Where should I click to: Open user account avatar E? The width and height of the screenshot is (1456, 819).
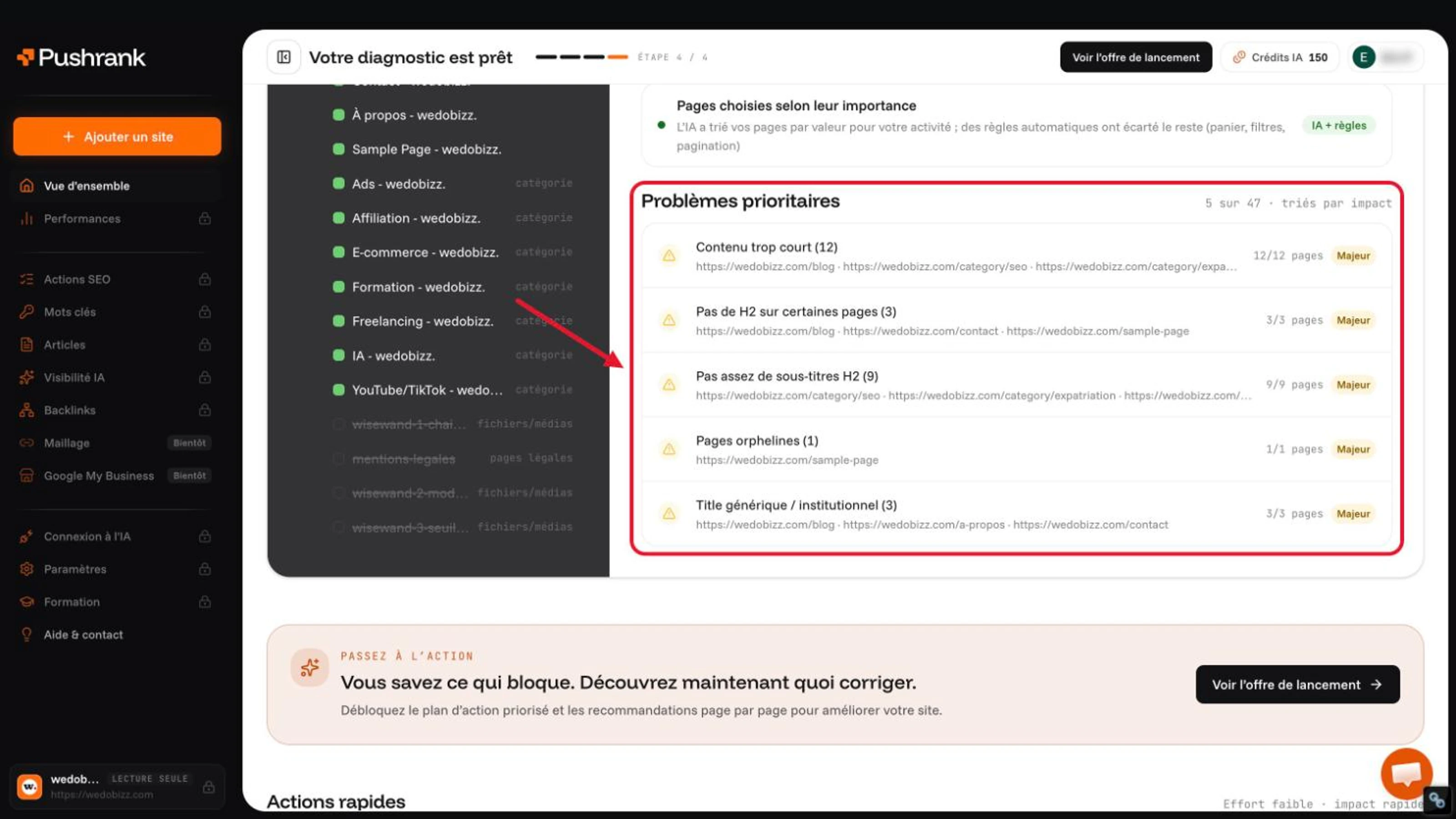click(x=1363, y=57)
